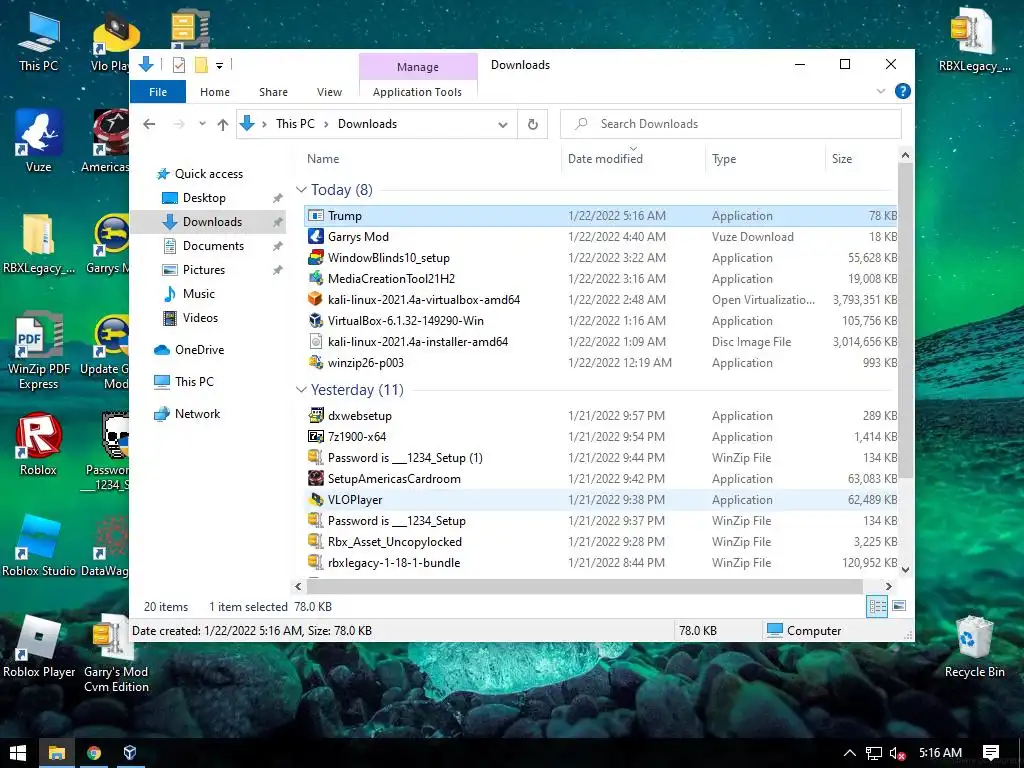1024x768 pixels.
Task: Expand the chevron after This PC in path
Action: [326, 124]
